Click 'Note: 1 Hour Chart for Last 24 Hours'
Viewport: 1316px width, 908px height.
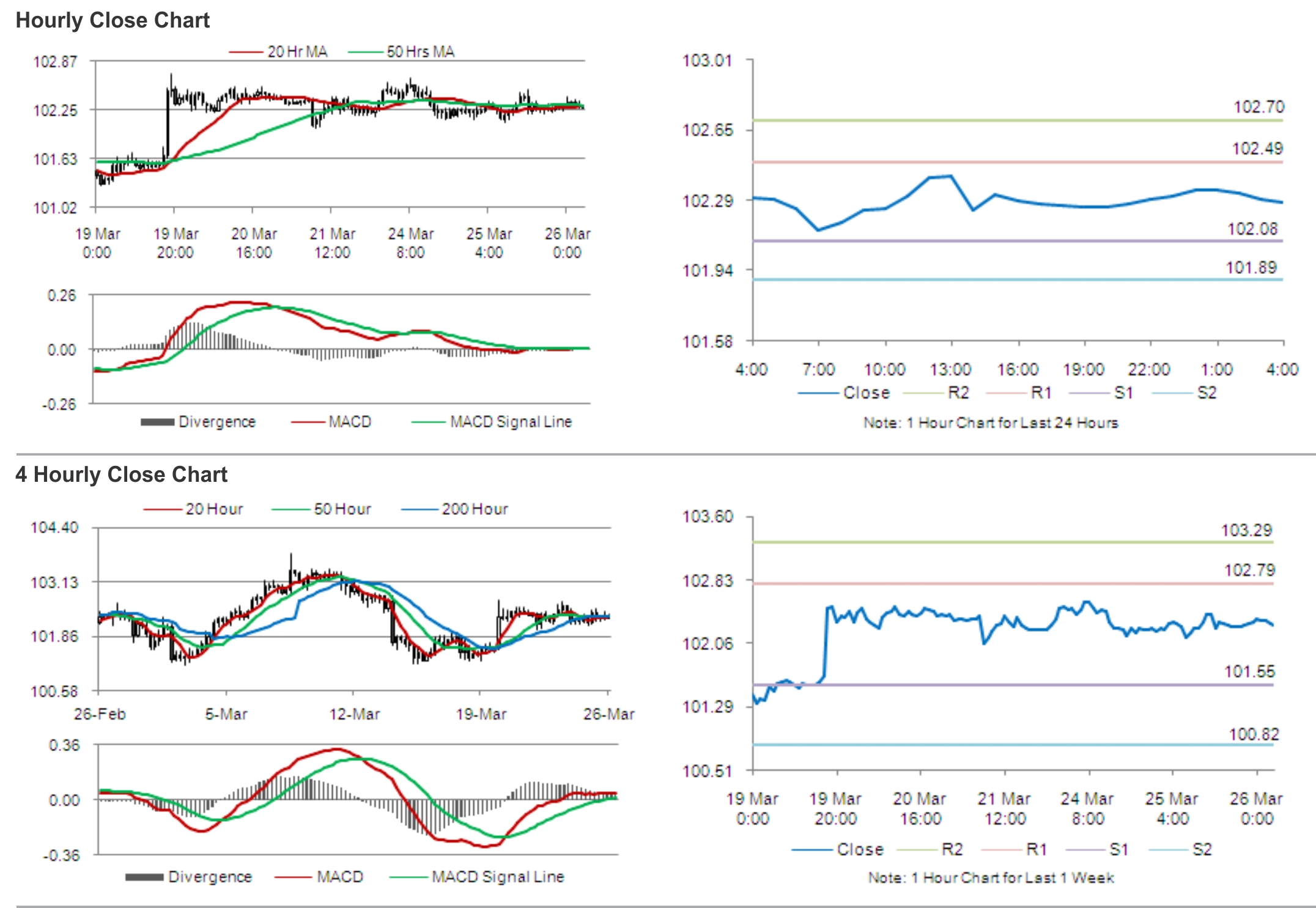(x=991, y=423)
